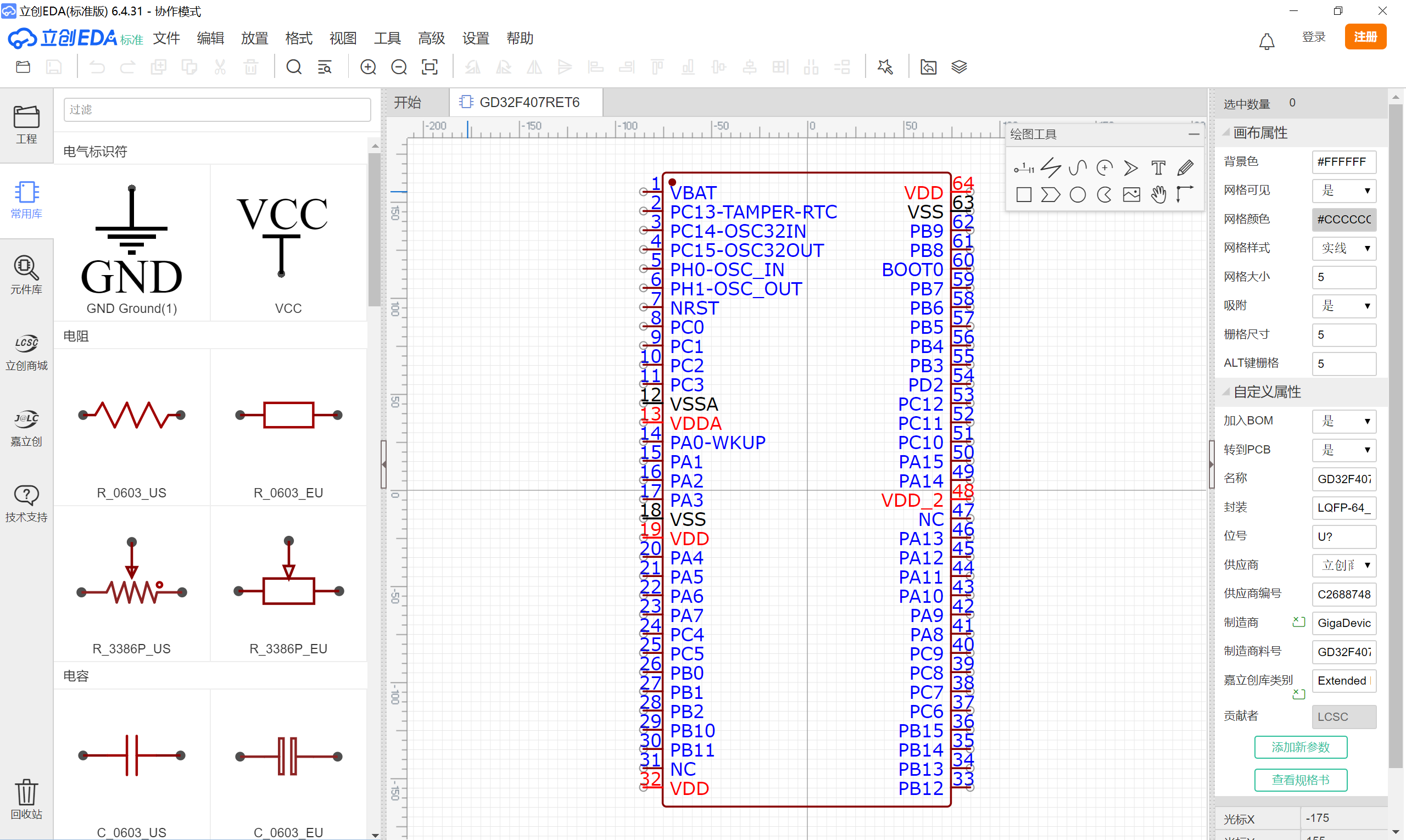This screenshot has width=1406, height=840.
Task: Open 技术支持 sidebar icon
Action: coord(26,503)
